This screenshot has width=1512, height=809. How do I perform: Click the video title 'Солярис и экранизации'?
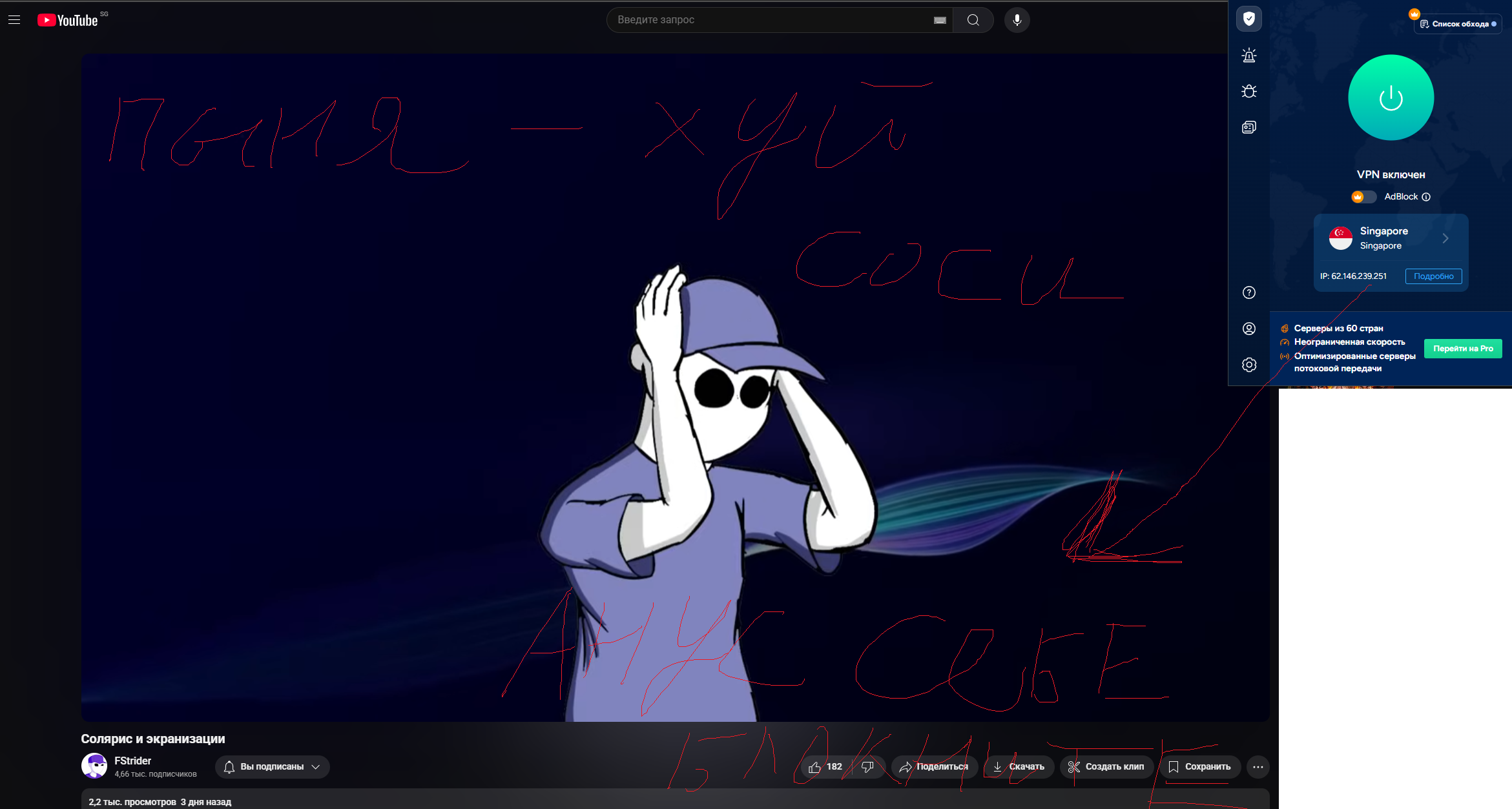(x=152, y=739)
